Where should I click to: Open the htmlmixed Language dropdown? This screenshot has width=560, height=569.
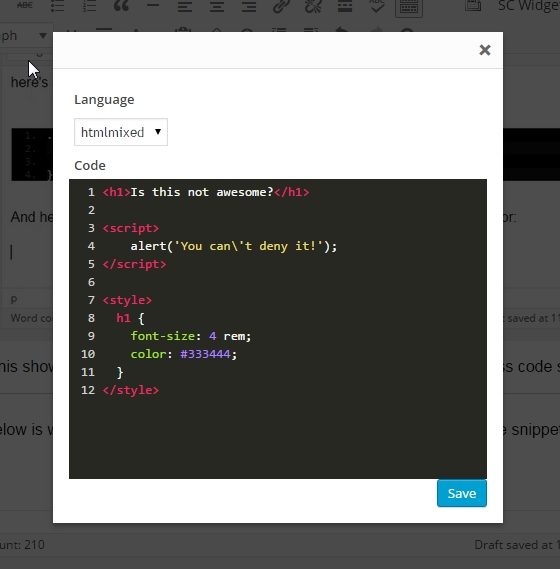coord(121,132)
